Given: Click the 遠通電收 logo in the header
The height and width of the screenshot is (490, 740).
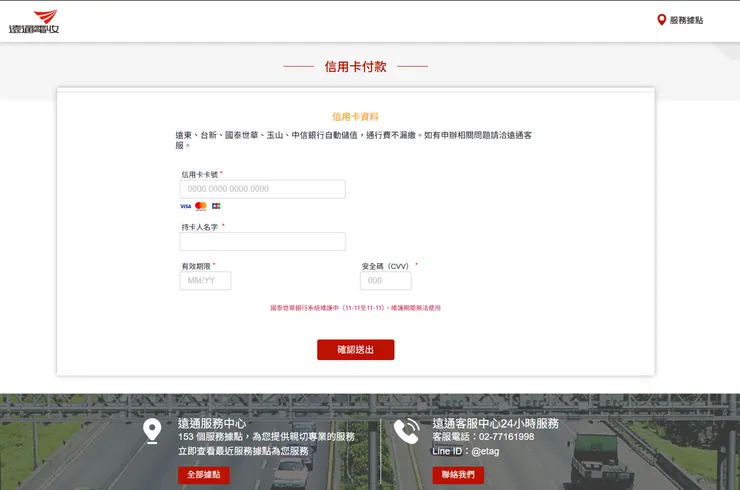Looking at the screenshot, I should pos(34,22).
